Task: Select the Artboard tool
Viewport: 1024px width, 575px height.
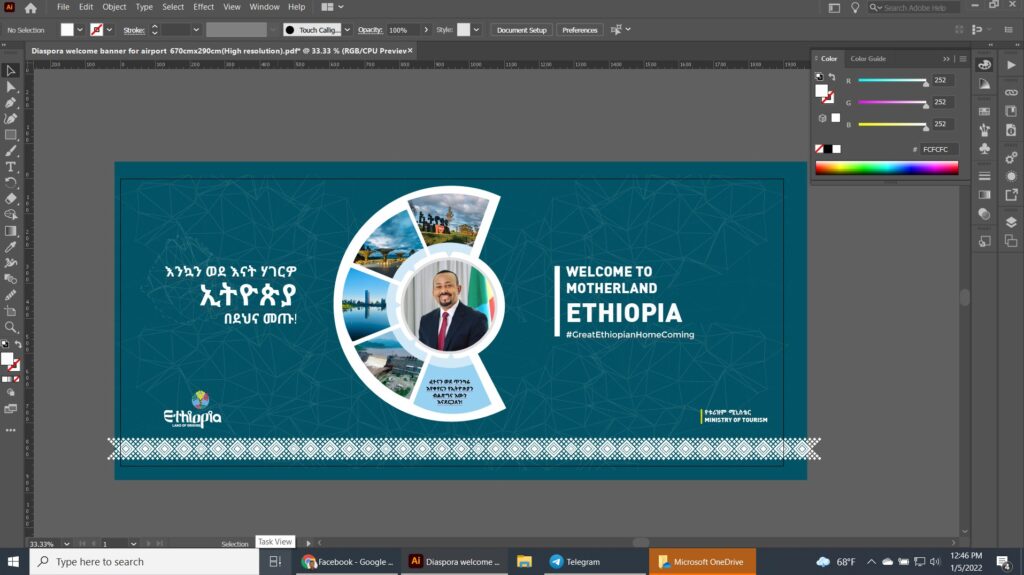Action: 10,311
